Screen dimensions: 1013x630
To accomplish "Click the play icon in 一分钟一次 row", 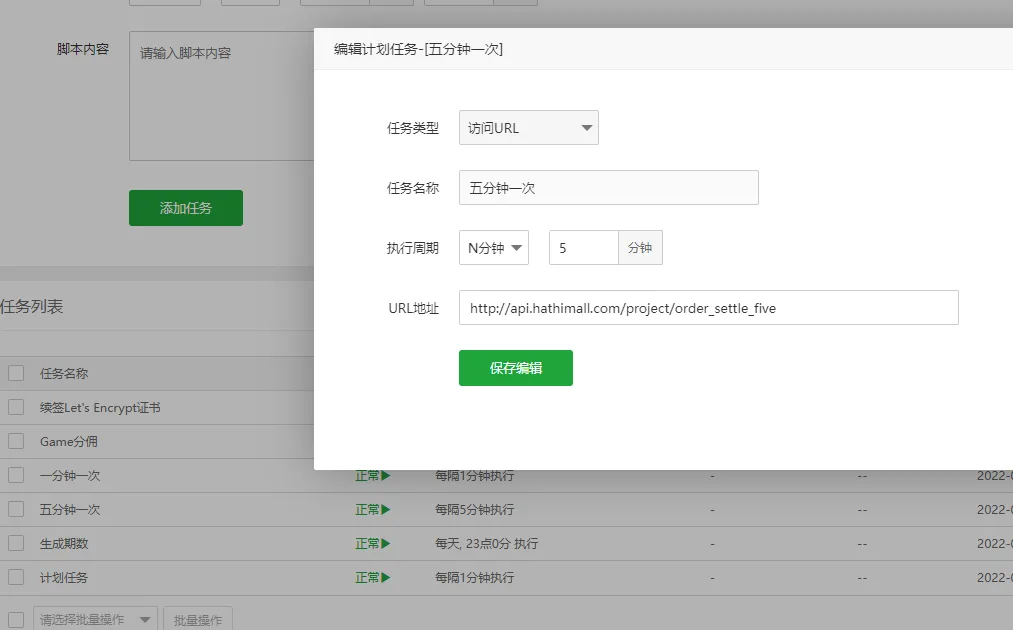I will pyautogui.click(x=386, y=476).
